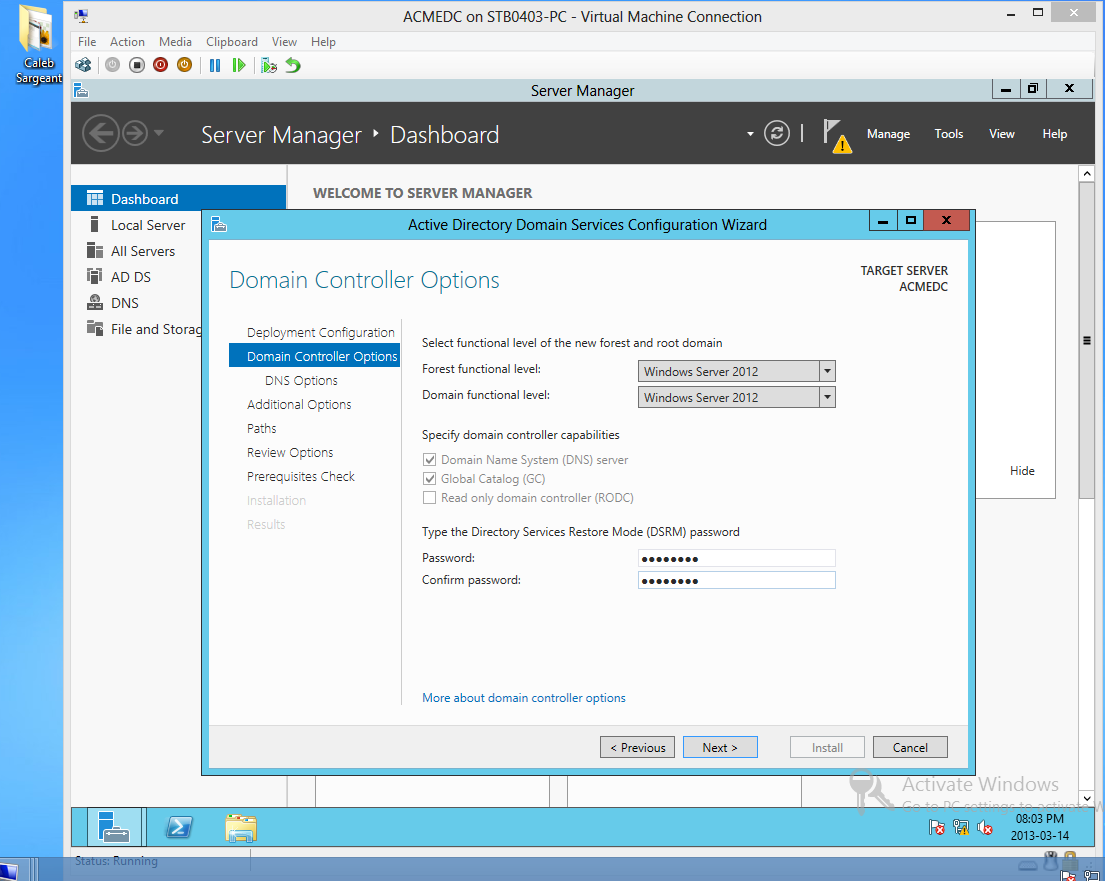Click the Cancel button

910,747
